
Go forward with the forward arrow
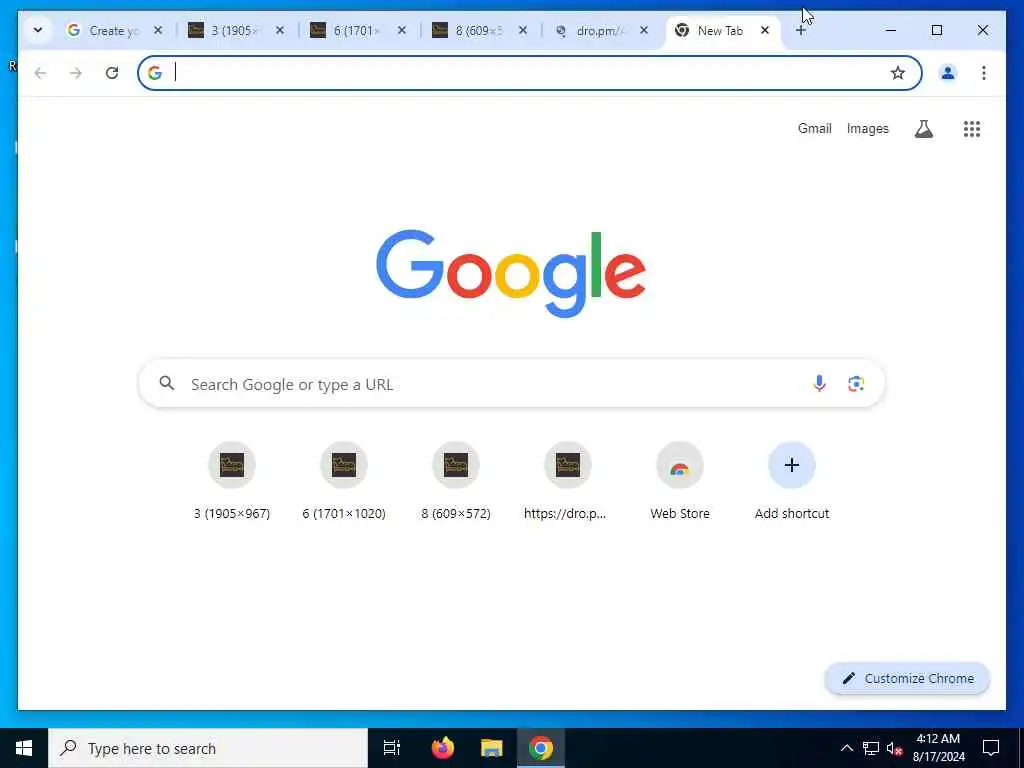[76, 72]
